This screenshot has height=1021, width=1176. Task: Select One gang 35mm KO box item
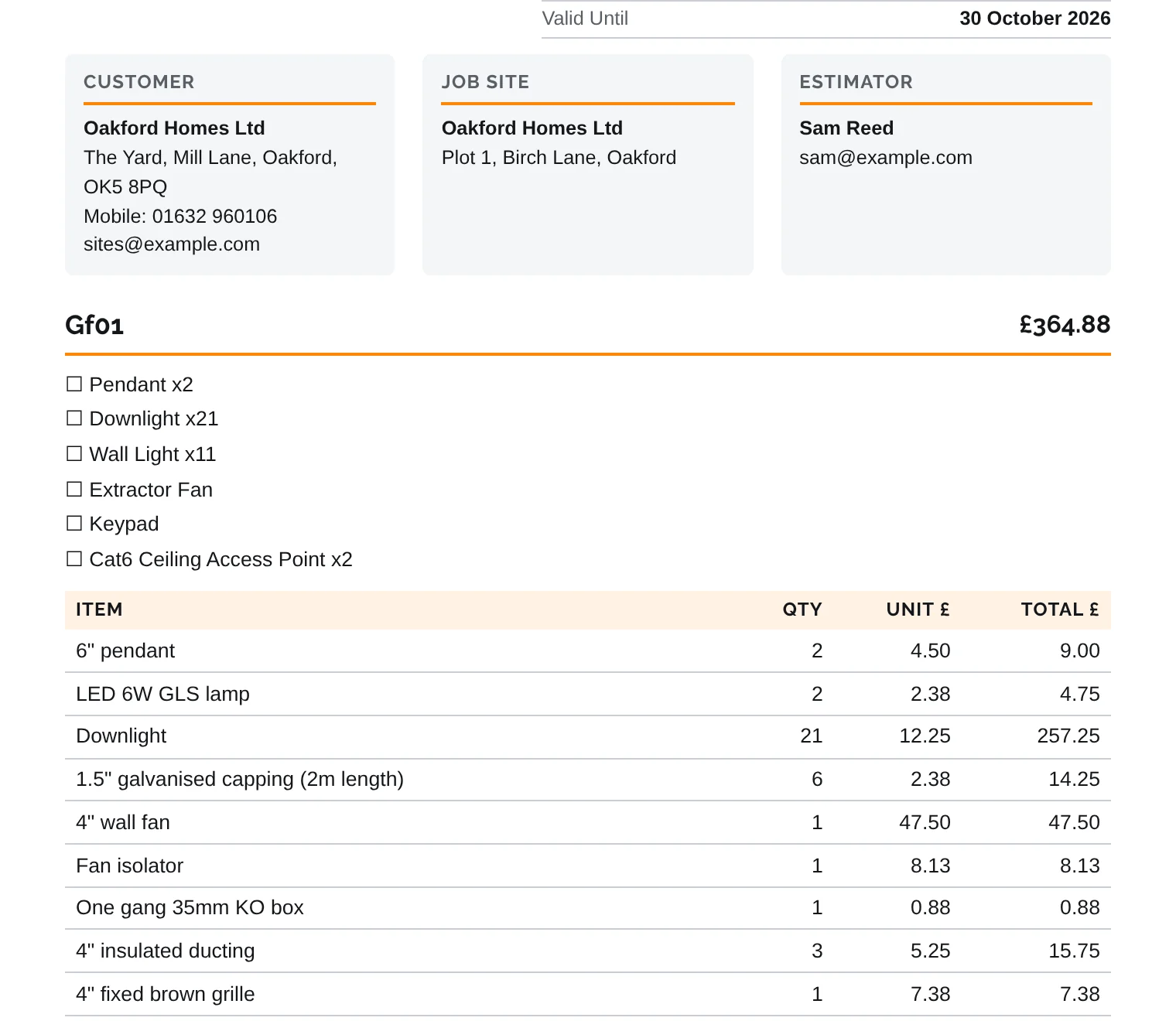[190, 908]
